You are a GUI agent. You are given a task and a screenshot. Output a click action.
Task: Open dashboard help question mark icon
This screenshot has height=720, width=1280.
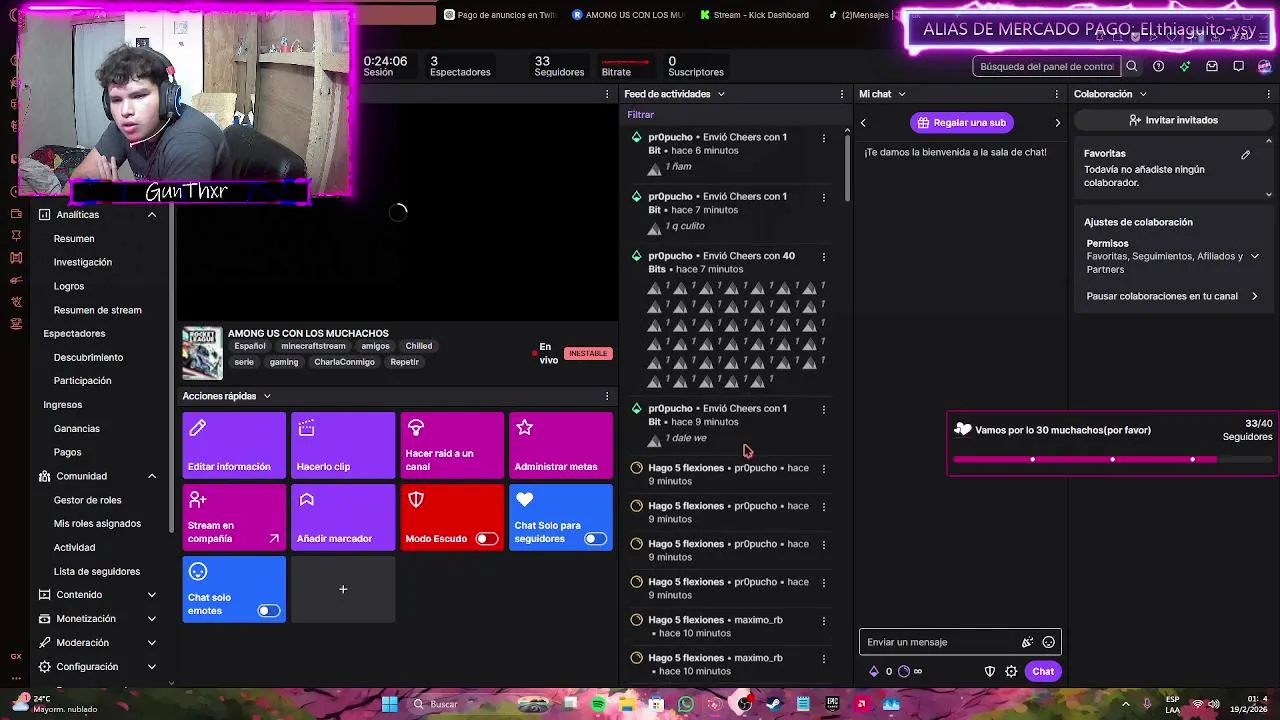1158,66
